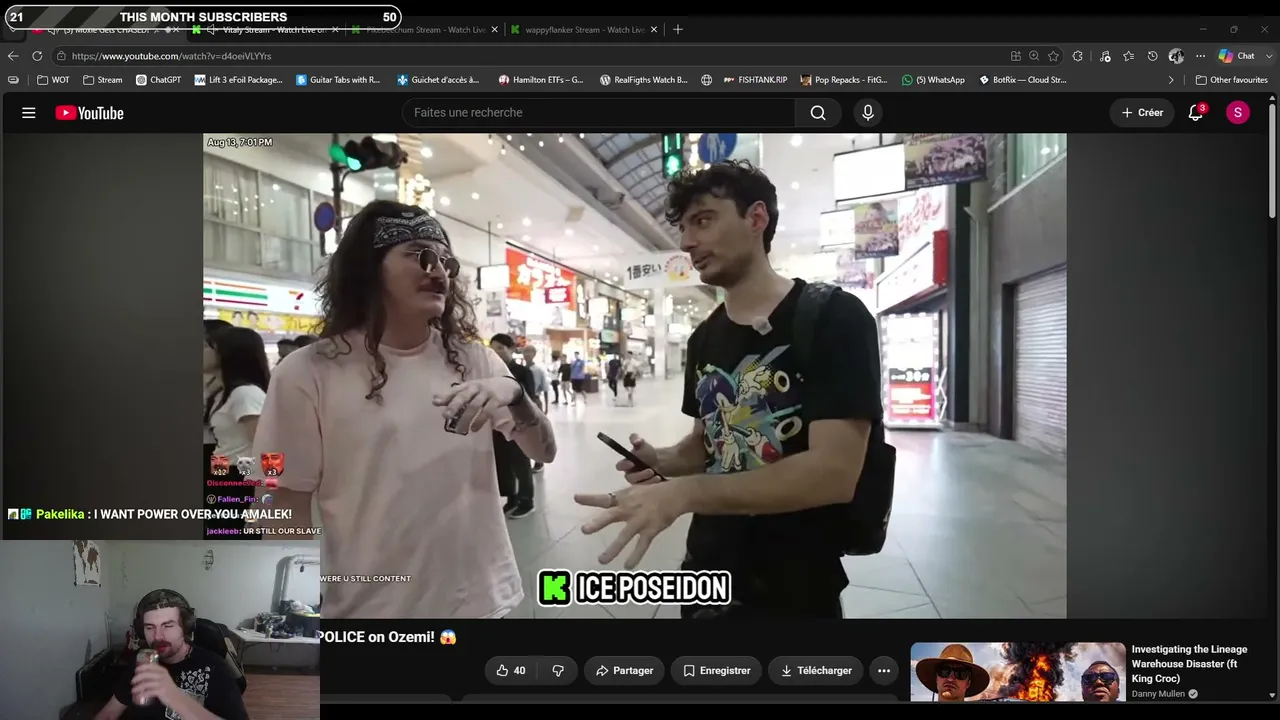Image resolution: width=1280 pixels, height=720 pixels.
Task: Open Copilot Chat button
Action: point(1237,56)
